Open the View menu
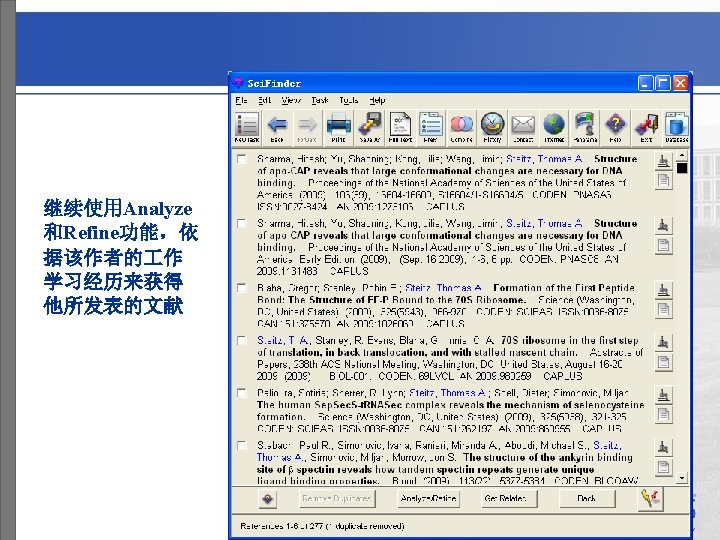Viewport: 720px width, 540px height. tap(291, 100)
